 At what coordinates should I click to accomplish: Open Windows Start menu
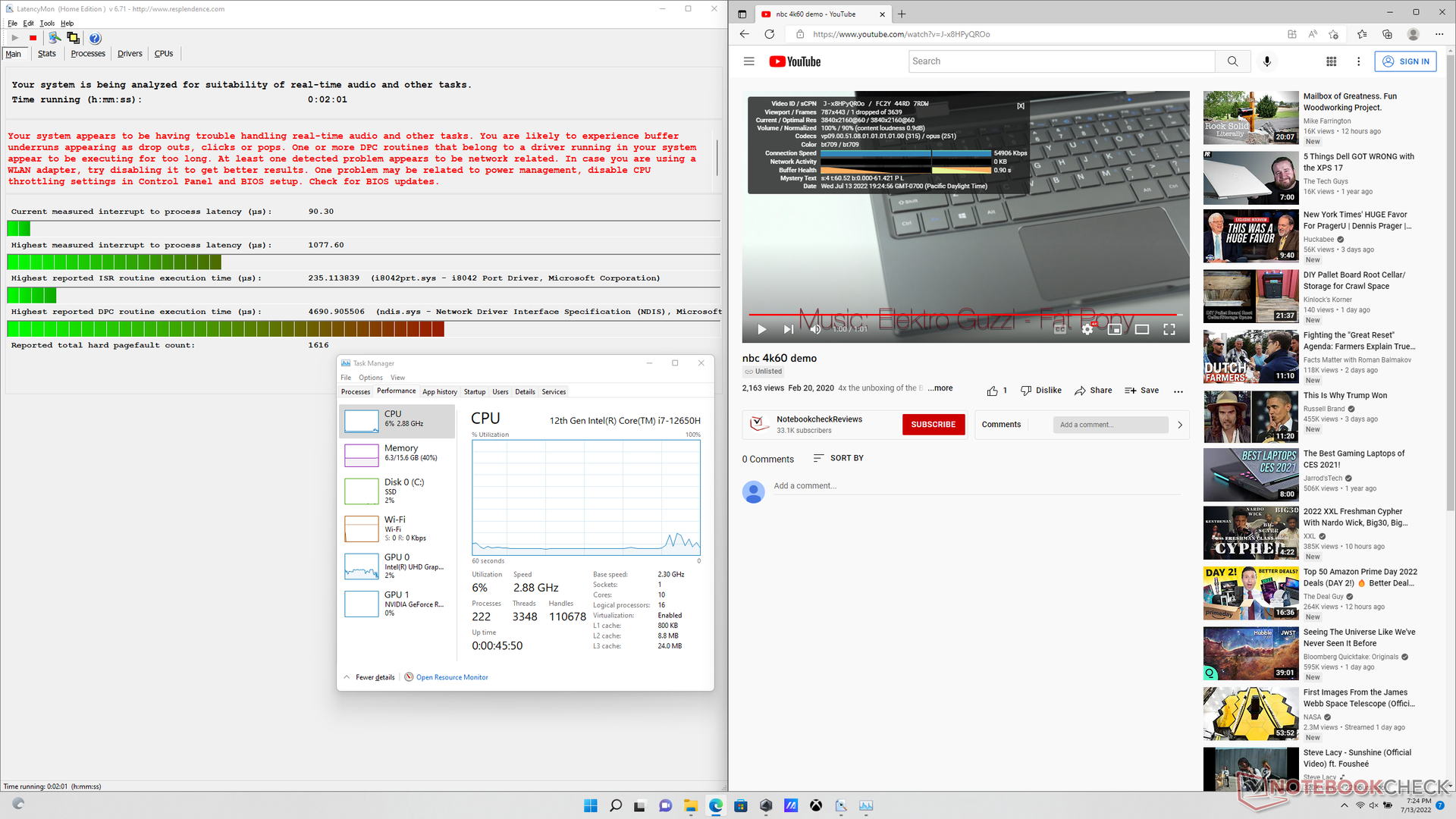590,805
